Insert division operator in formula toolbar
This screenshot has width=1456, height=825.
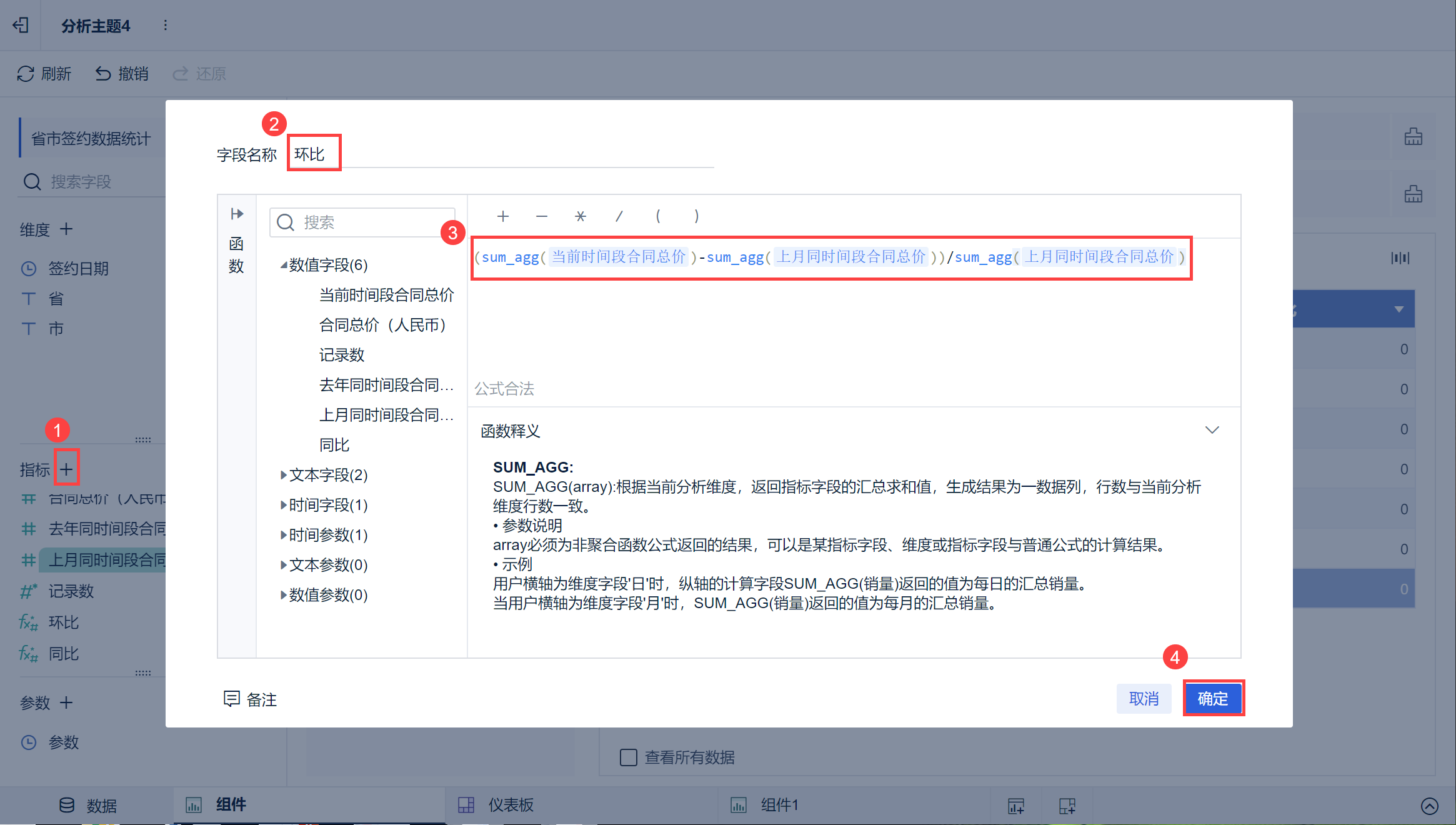point(619,216)
